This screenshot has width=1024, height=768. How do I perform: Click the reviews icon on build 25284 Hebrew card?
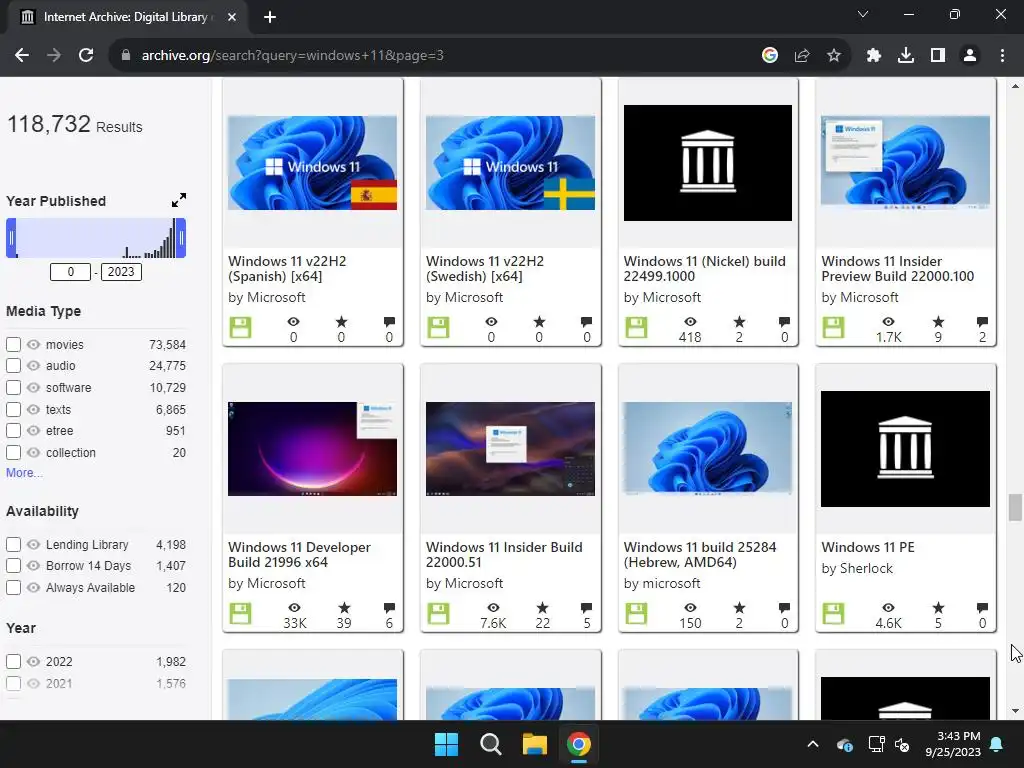(x=784, y=607)
